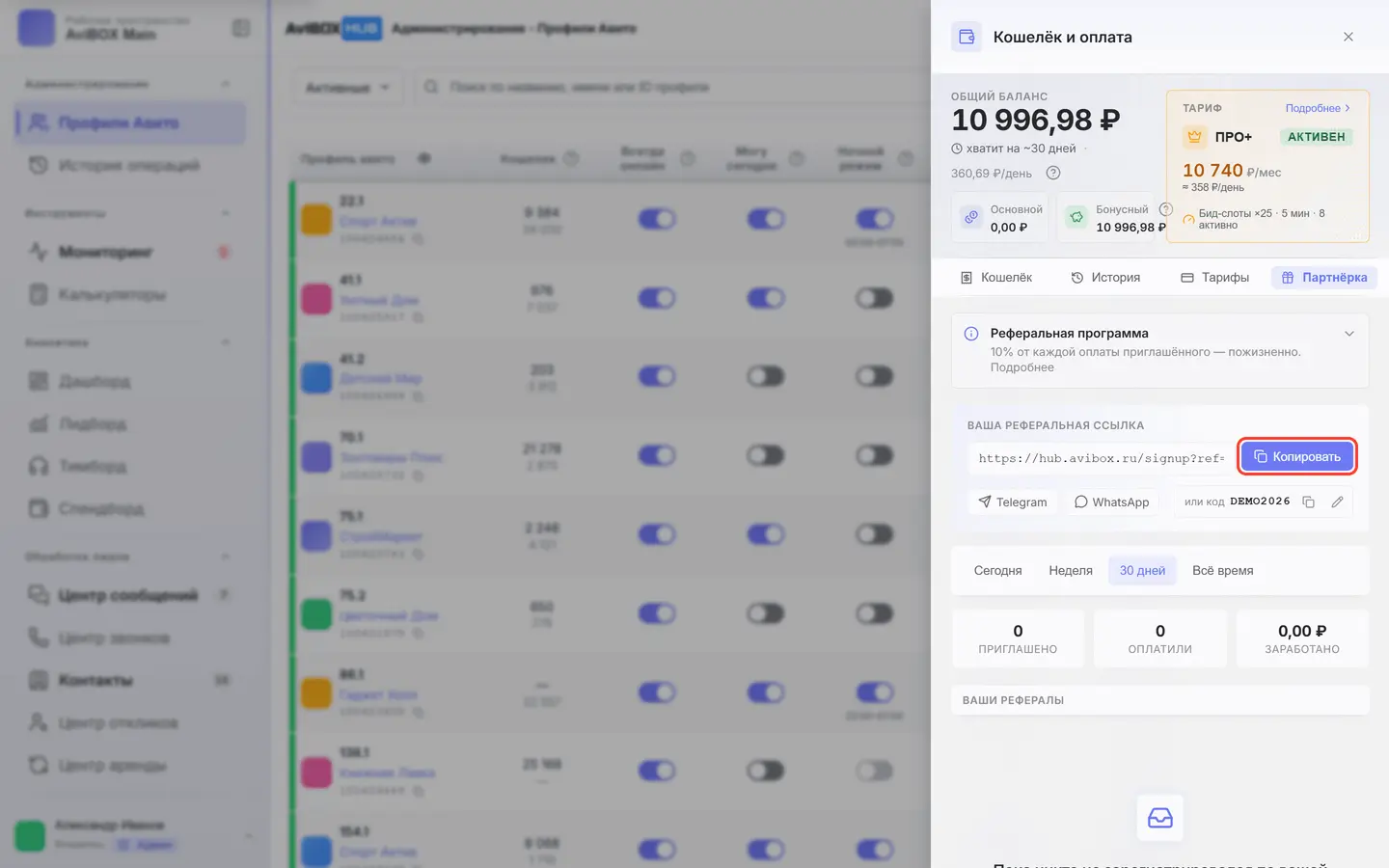Switch to the Тарифы tab
The width and height of the screenshot is (1389, 868).
pyautogui.click(x=1215, y=278)
